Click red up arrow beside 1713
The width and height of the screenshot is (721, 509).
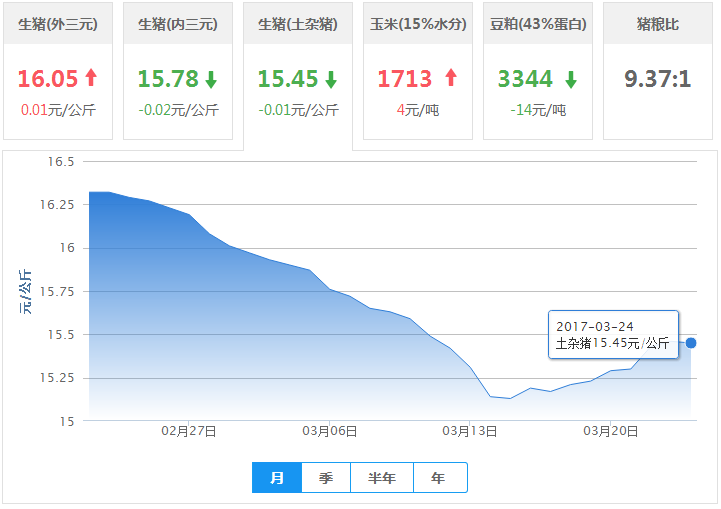click(x=450, y=78)
